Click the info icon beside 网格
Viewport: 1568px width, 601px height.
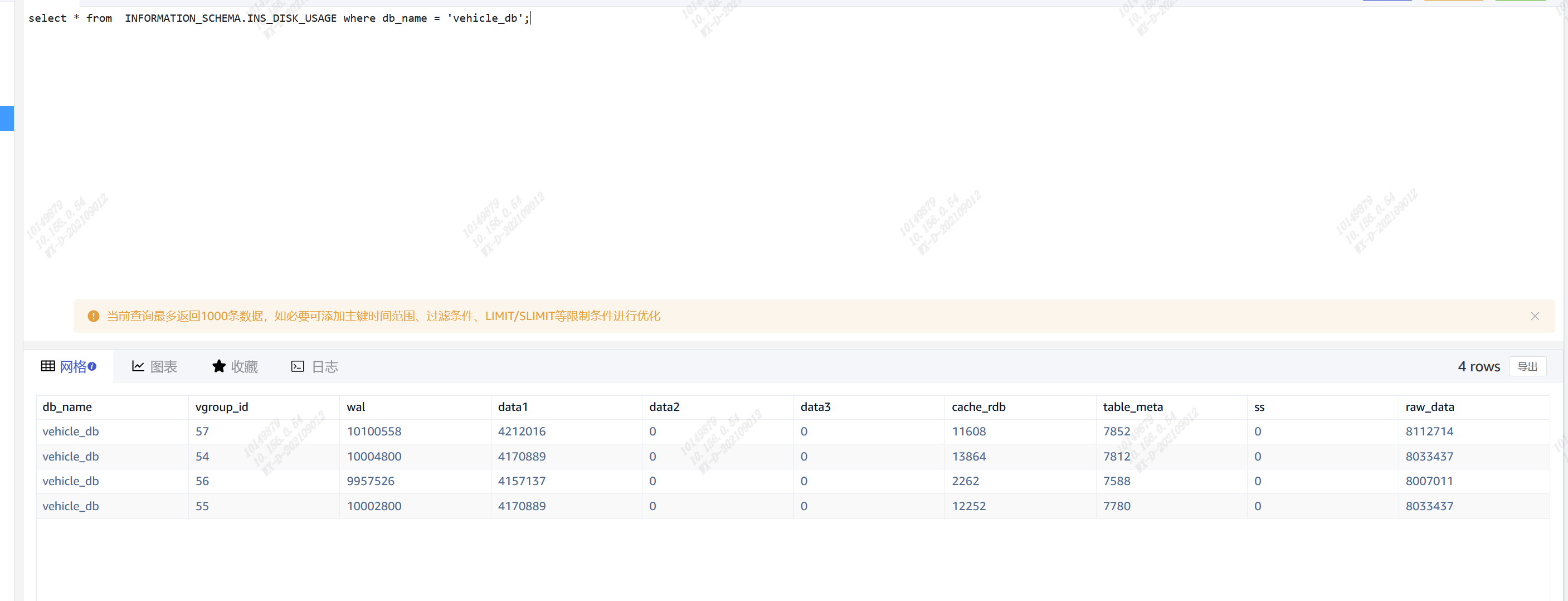coord(92,367)
